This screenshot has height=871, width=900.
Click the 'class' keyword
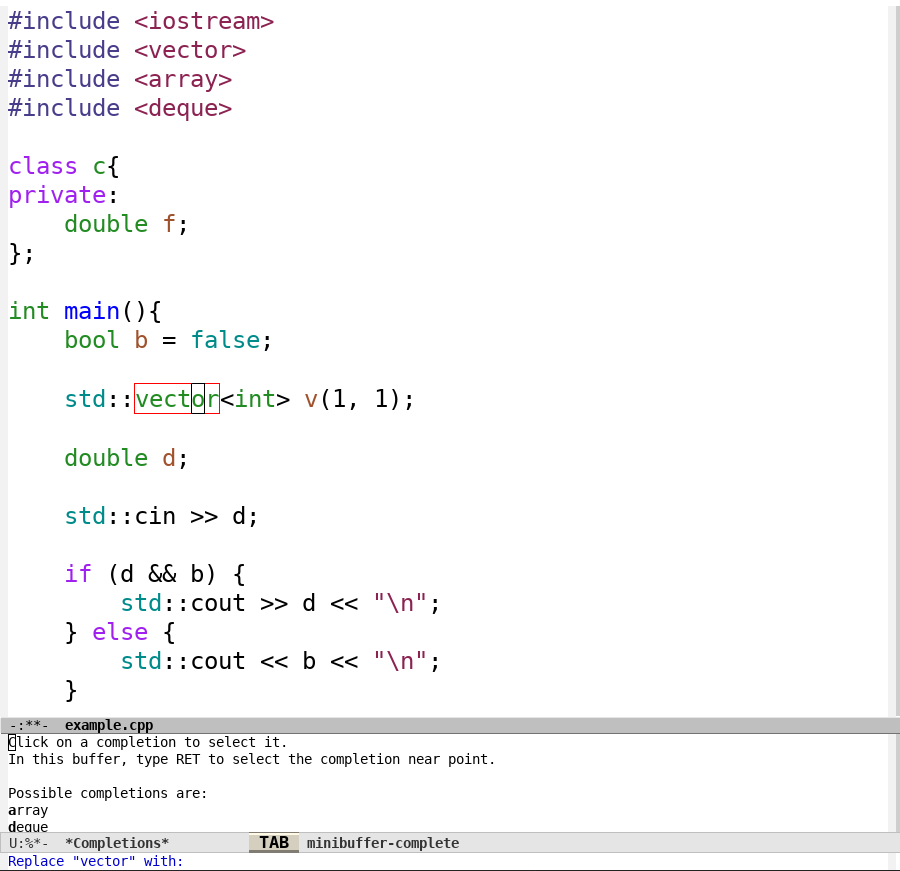[x=43, y=166]
